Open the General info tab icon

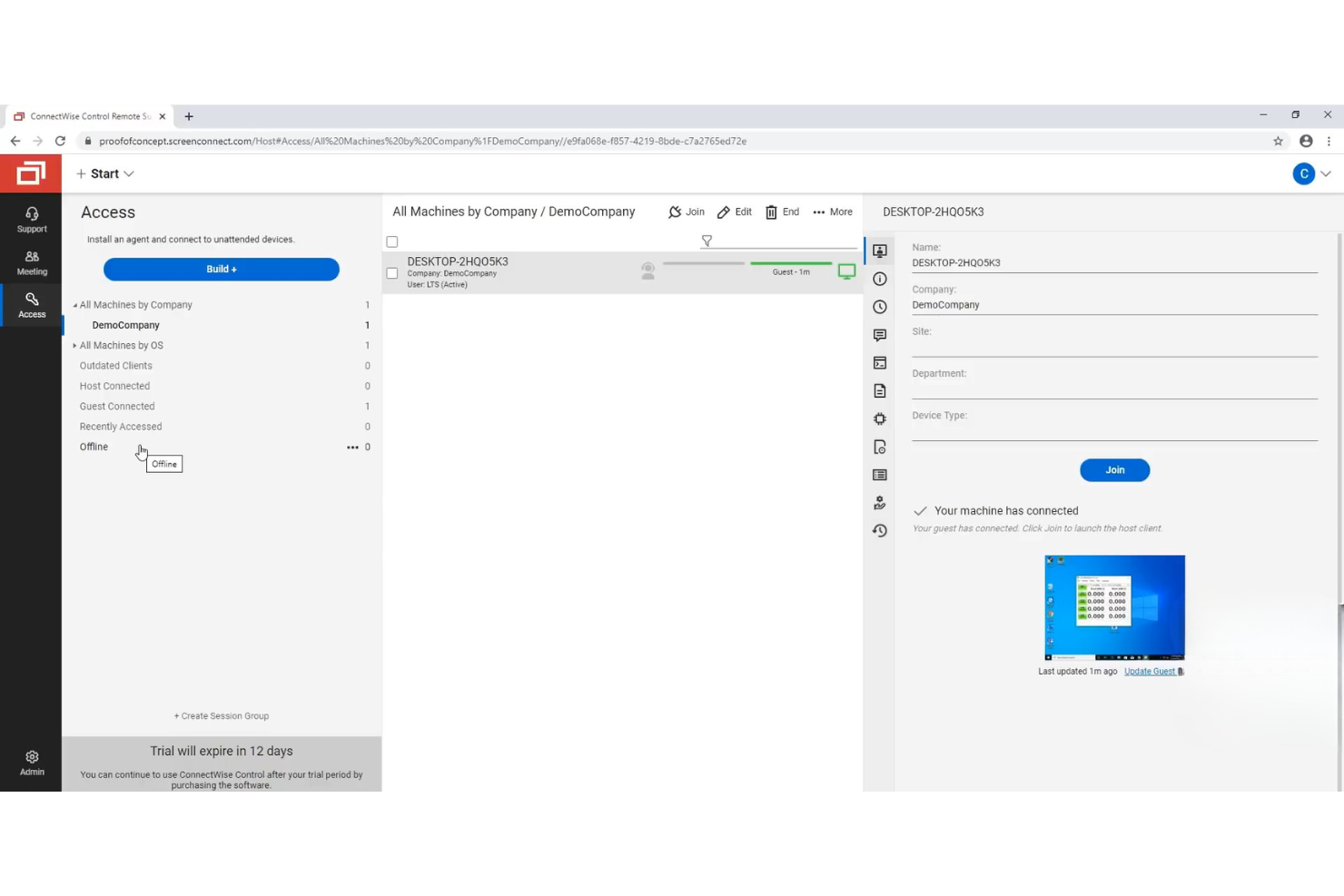(x=880, y=279)
